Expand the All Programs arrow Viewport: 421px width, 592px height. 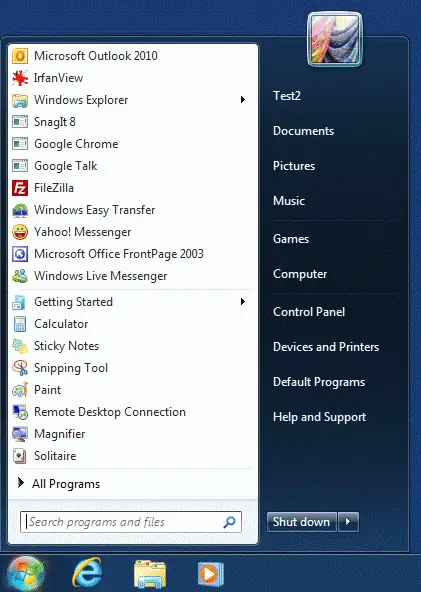pyautogui.click(x=21, y=483)
